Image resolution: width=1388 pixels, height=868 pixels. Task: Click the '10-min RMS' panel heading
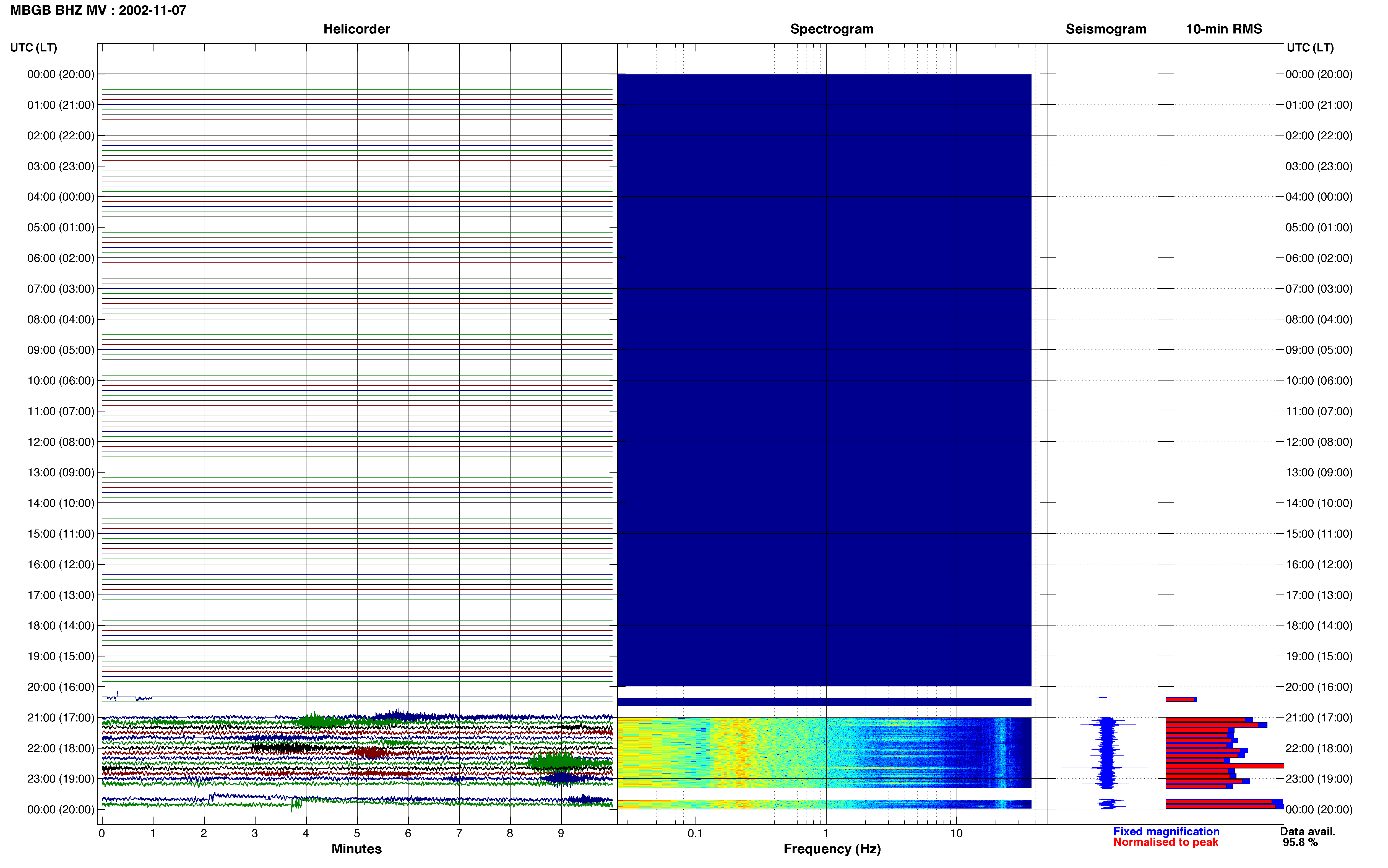click(1224, 29)
